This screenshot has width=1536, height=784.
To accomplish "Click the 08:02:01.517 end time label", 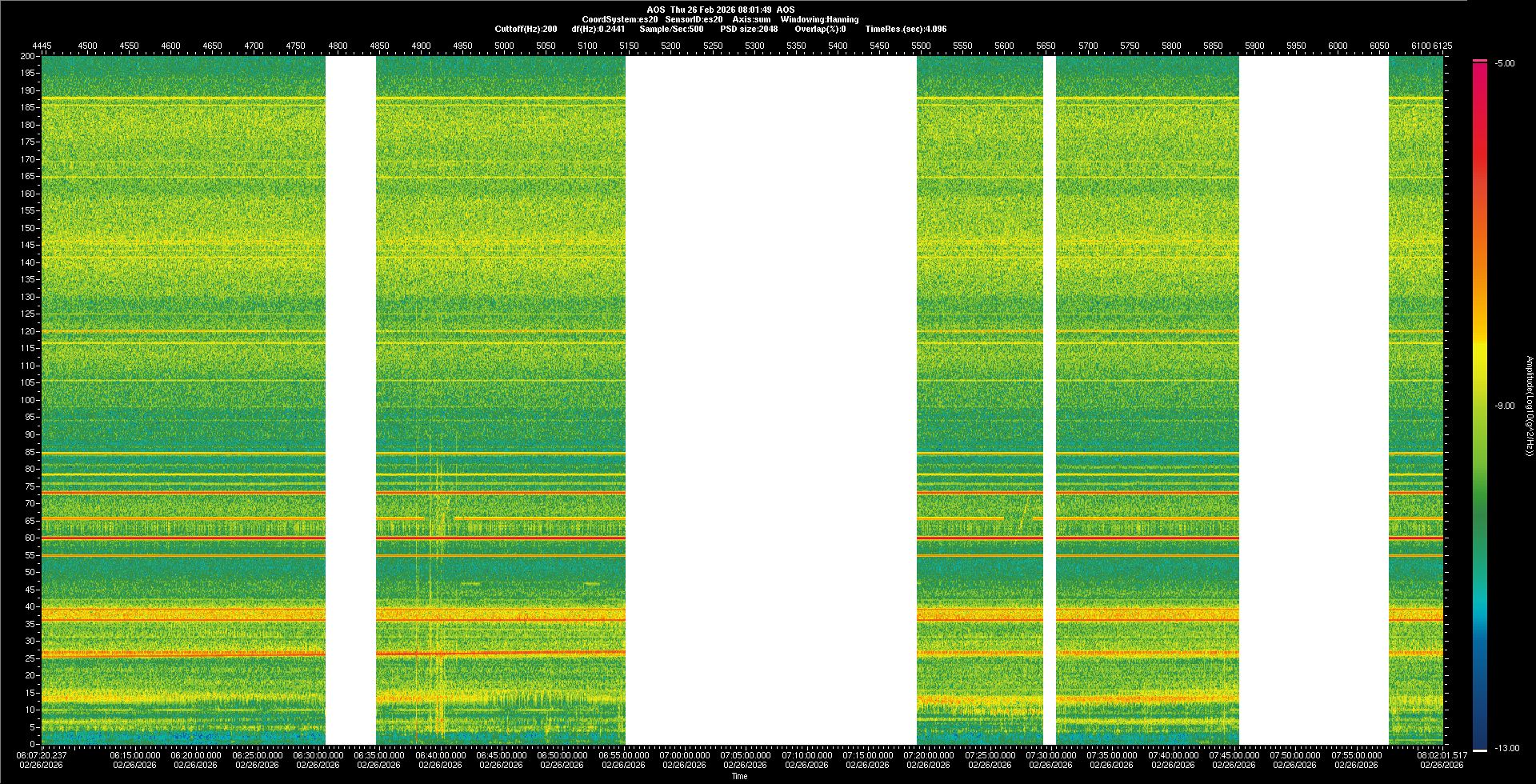I will point(1442,754).
